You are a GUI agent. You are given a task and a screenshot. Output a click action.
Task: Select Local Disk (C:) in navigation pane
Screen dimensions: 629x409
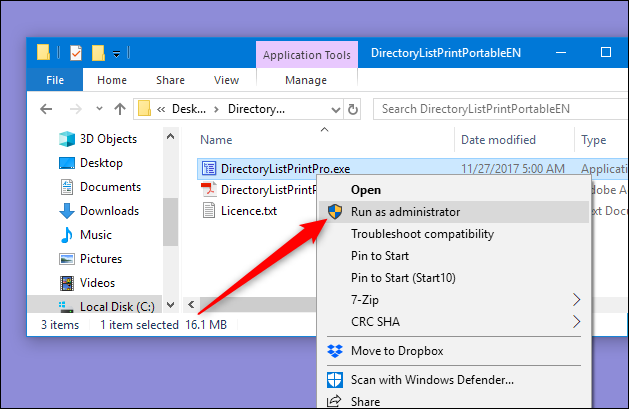[117, 307]
